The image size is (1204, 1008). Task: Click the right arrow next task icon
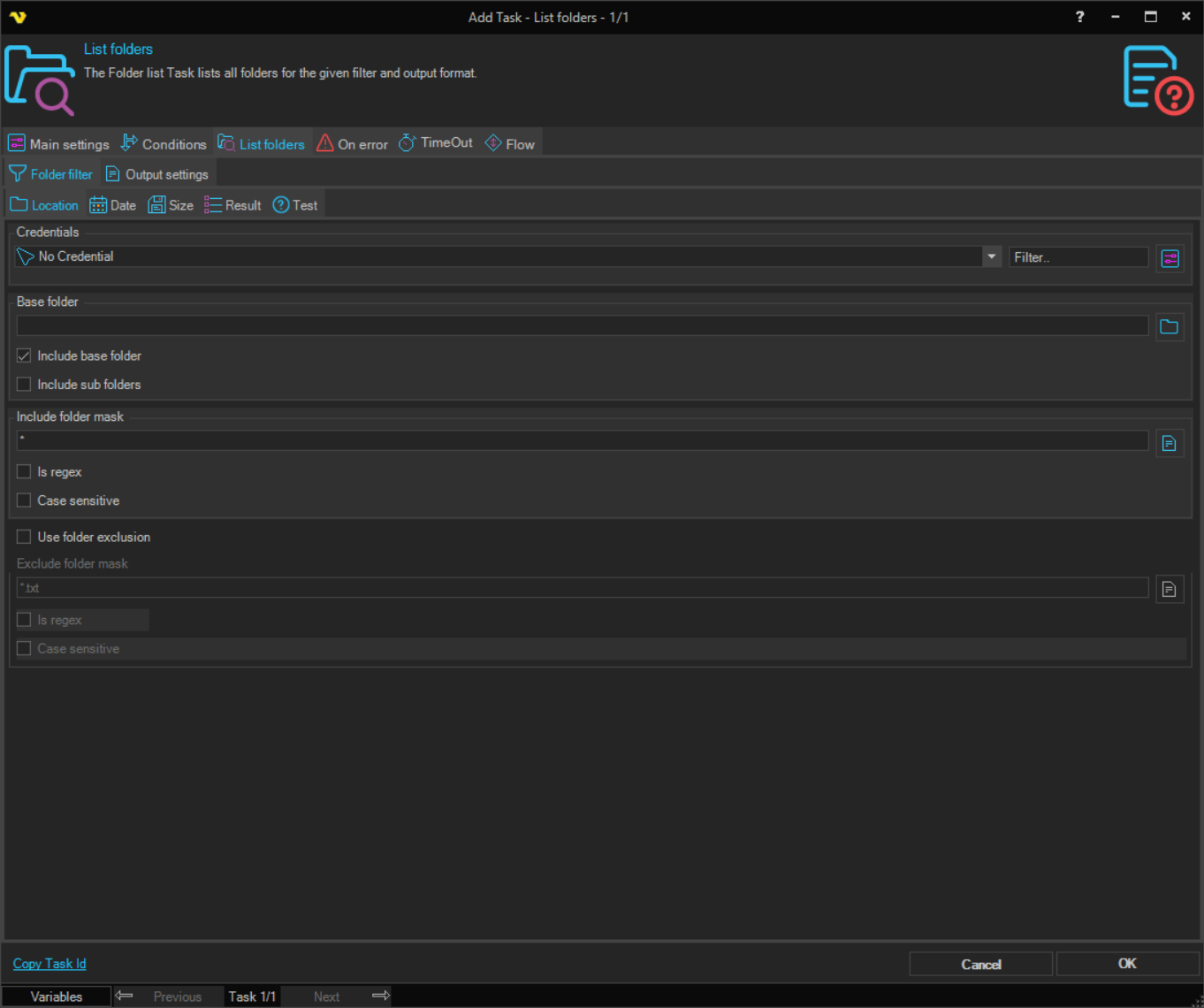(x=381, y=996)
